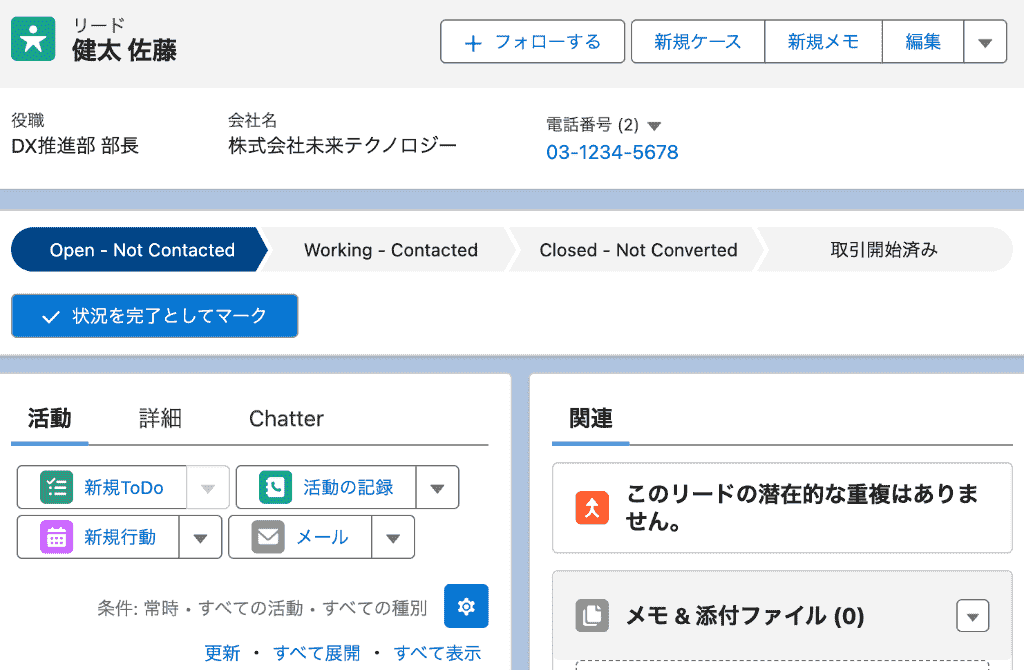Expand the 電話番号 (2) dropdown arrow
1024x670 pixels.
[x=655, y=126]
